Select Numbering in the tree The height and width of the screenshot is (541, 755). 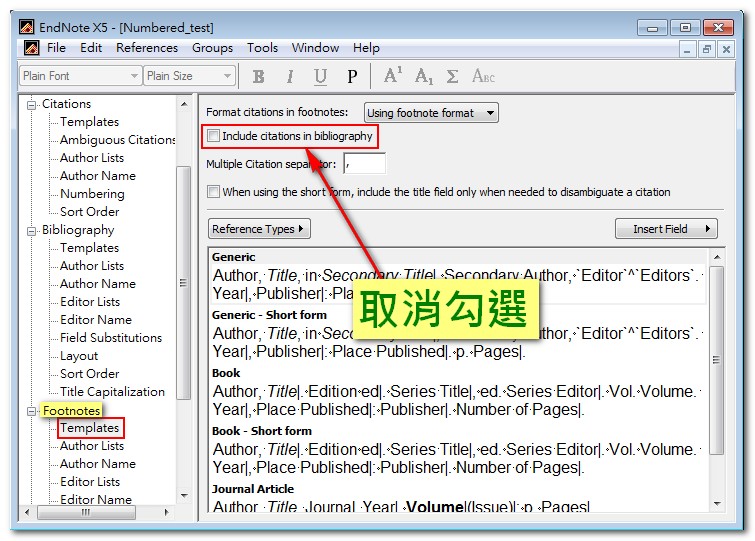click(x=92, y=194)
